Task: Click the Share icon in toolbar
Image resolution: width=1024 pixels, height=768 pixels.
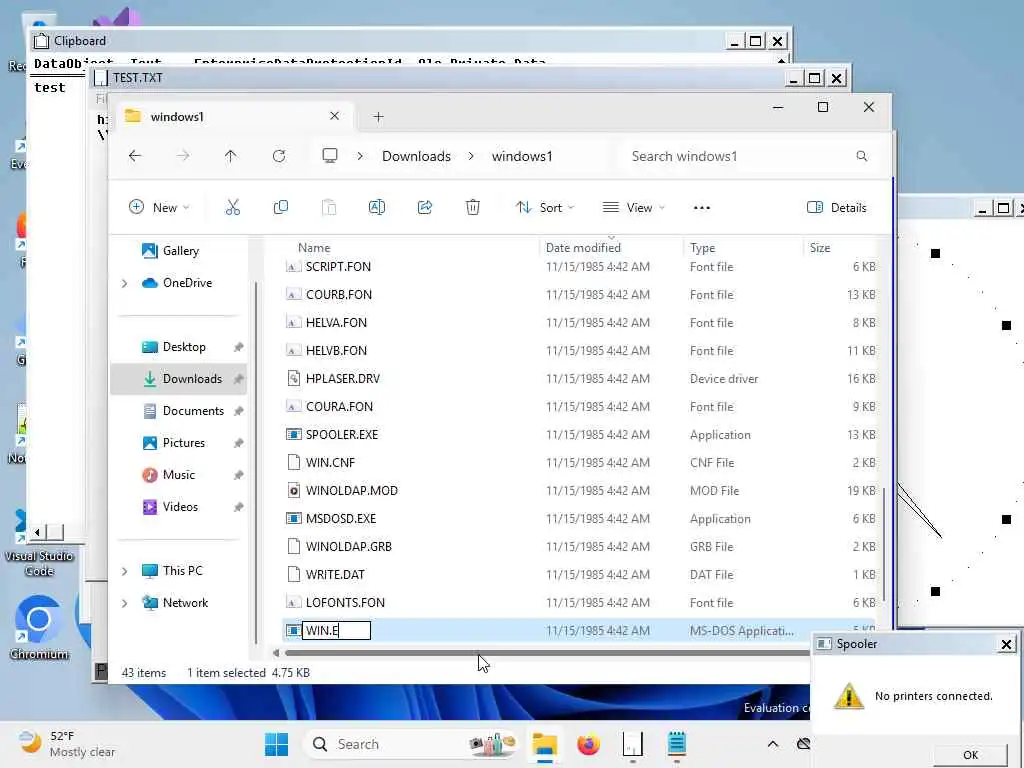Action: point(424,208)
